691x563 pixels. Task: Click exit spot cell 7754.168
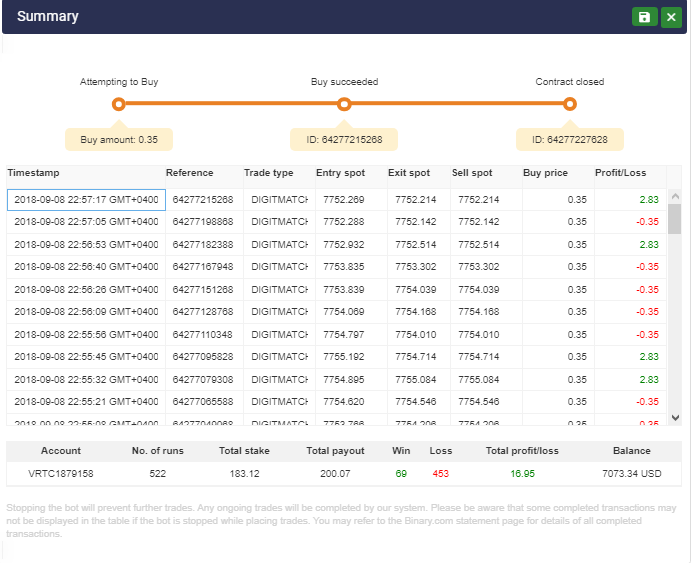(419, 312)
